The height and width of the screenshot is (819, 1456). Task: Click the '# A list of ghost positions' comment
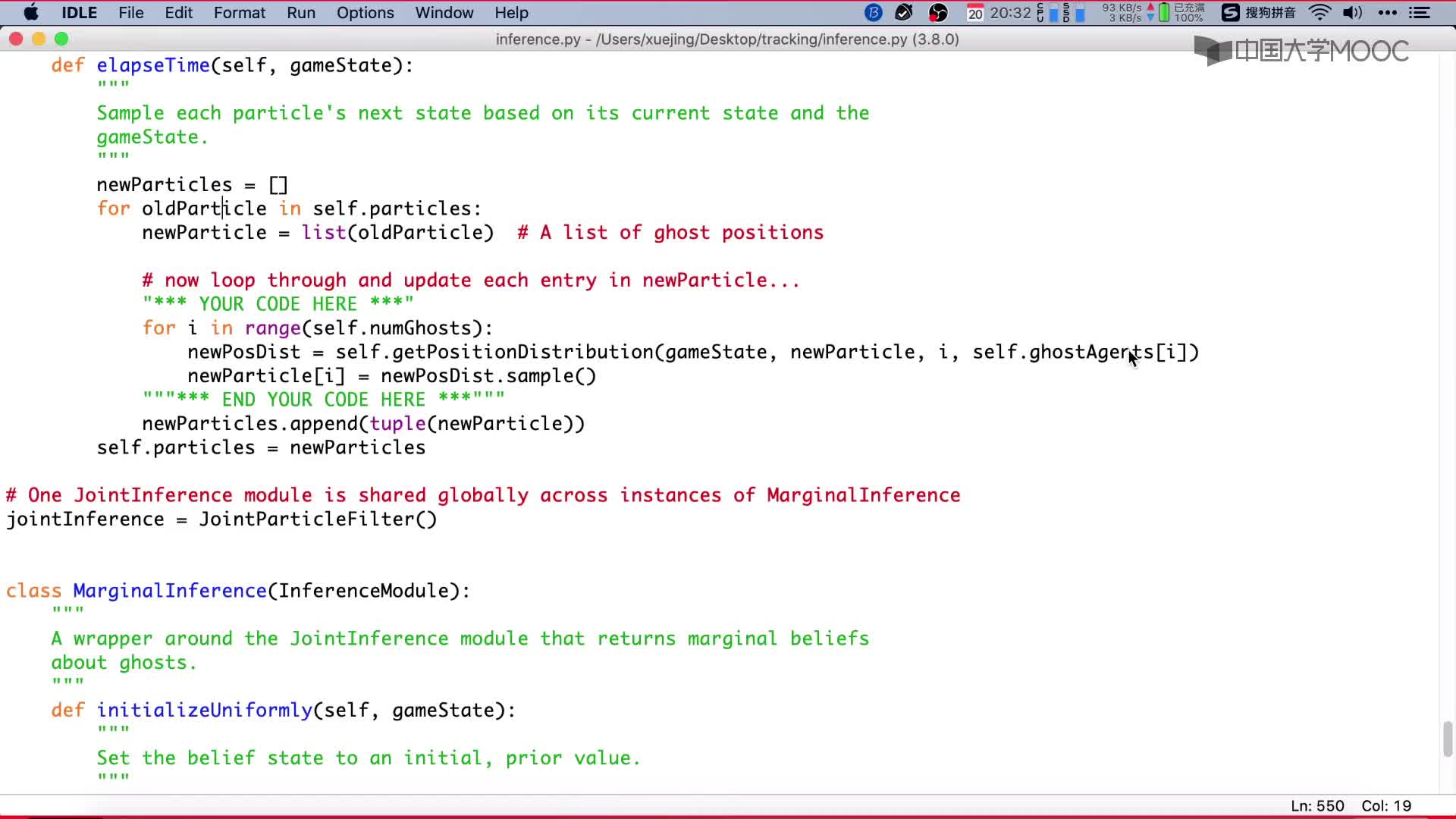click(670, 232)
